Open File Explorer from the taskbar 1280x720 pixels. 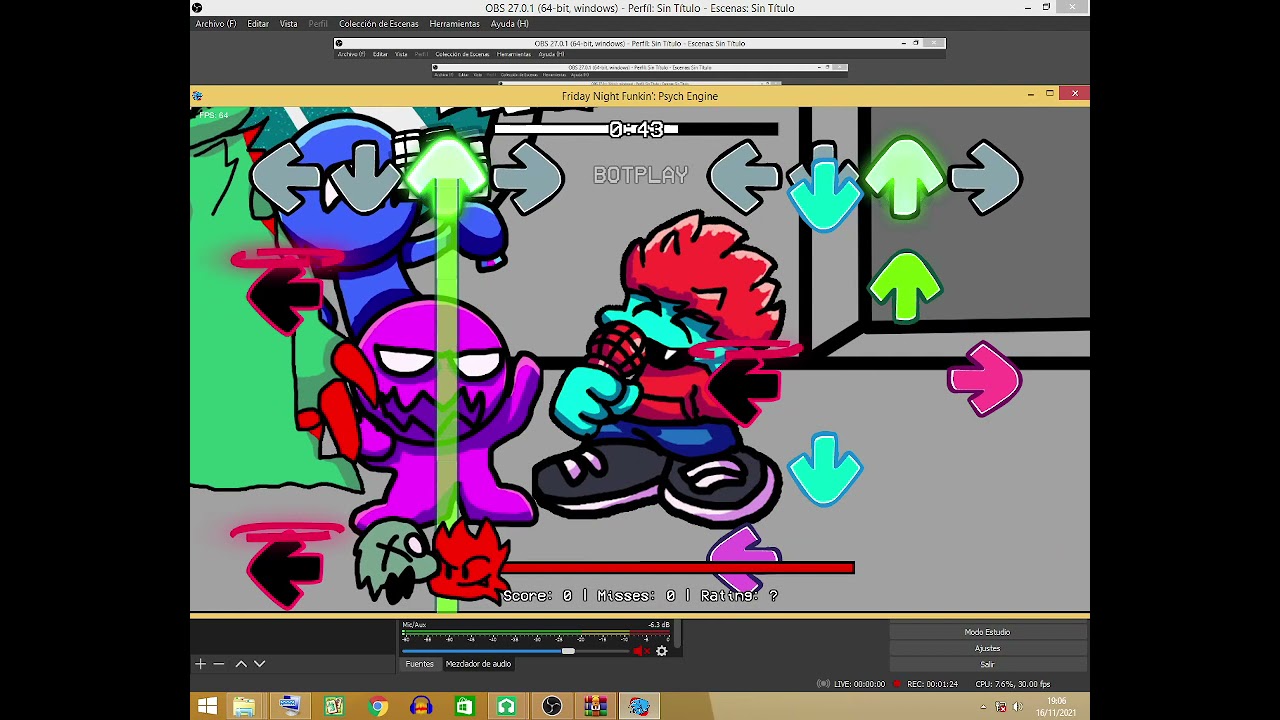(x=244, y=706)
